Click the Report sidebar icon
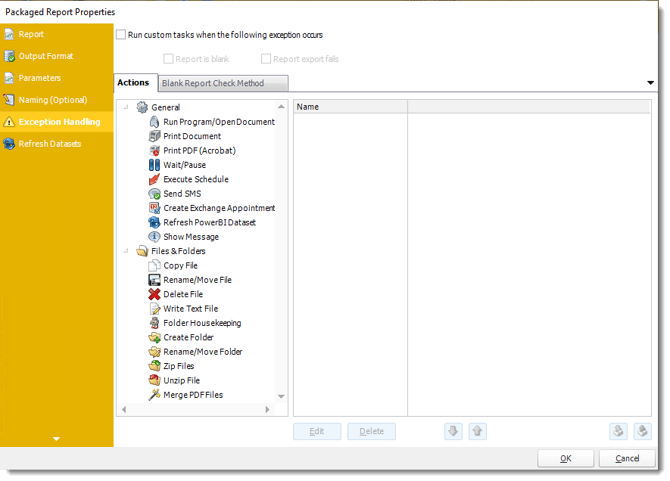 [x=9, y=34]
